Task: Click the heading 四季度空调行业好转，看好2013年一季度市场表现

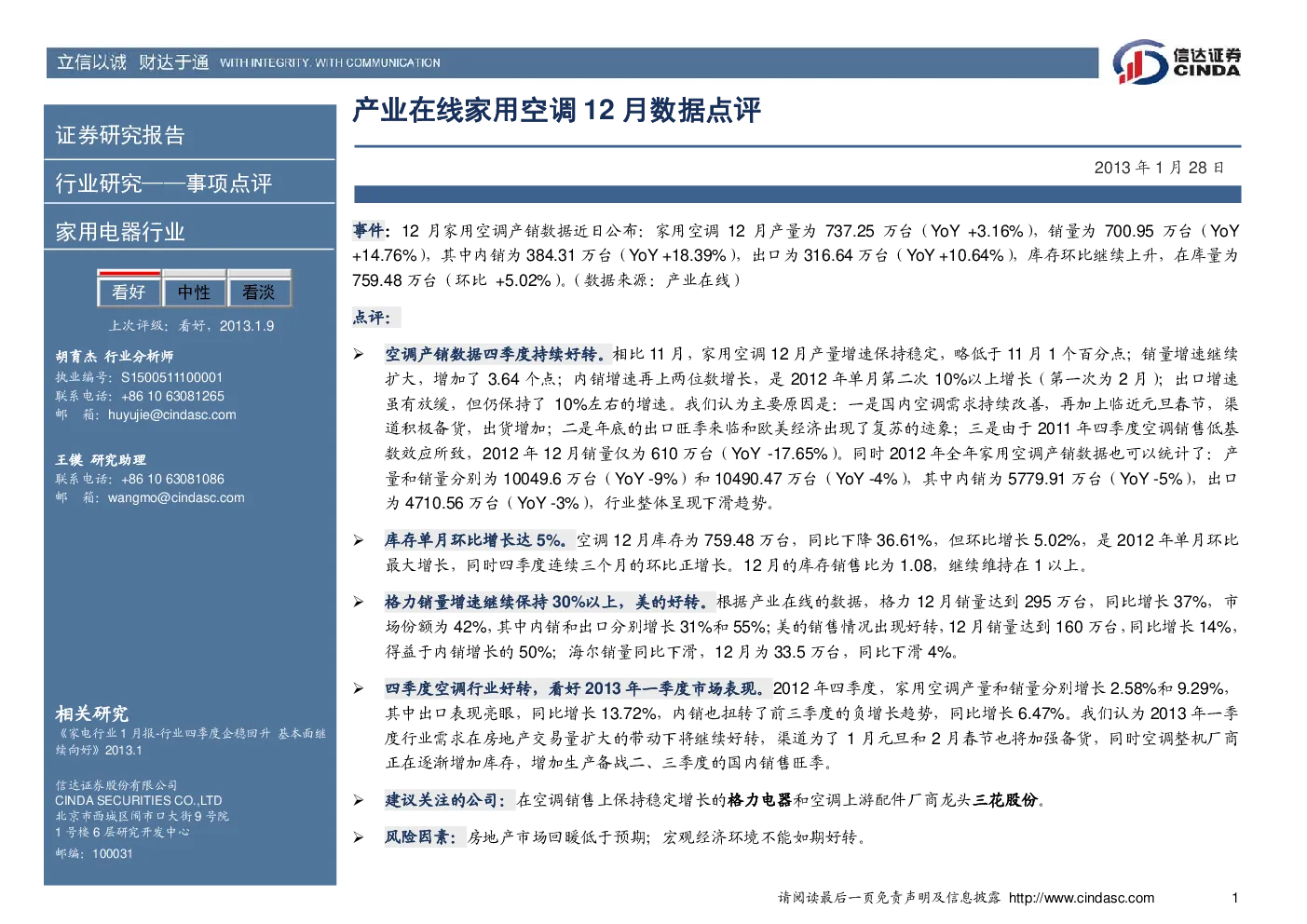Action: tap(577, 688)
